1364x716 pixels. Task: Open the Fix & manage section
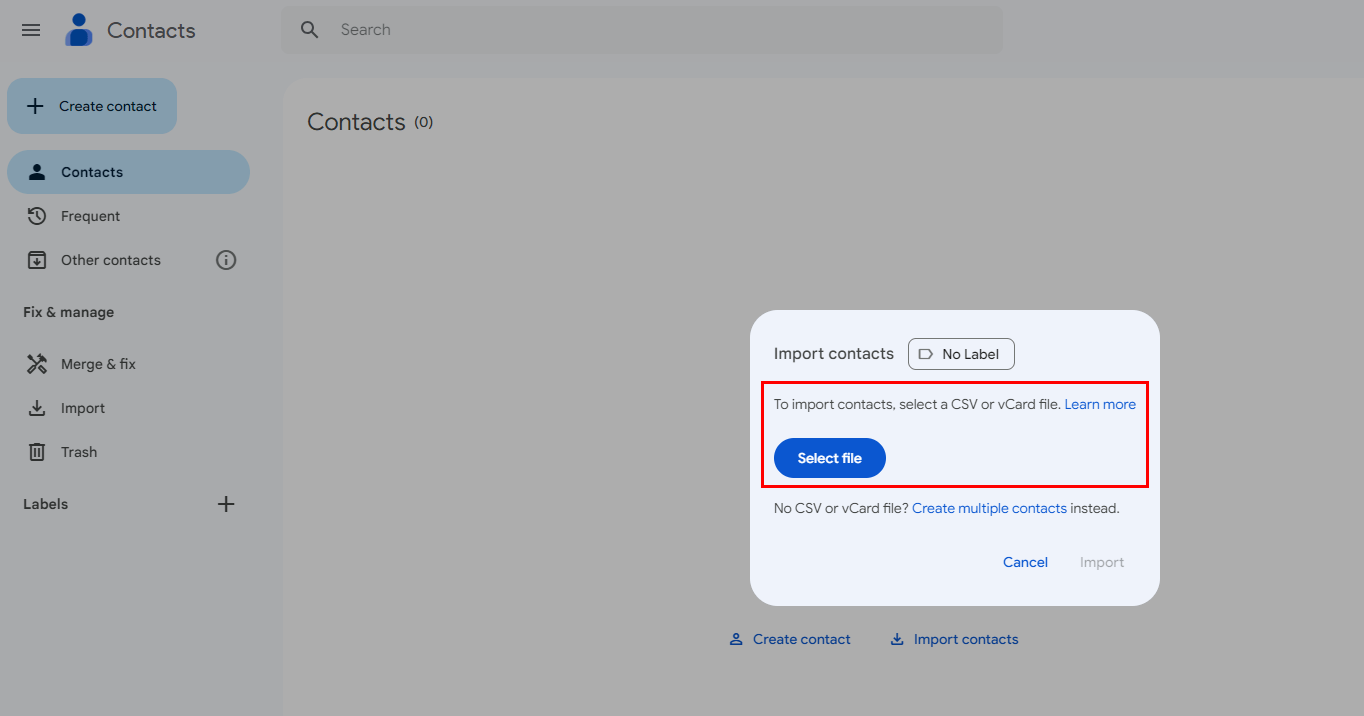point(67,312)
